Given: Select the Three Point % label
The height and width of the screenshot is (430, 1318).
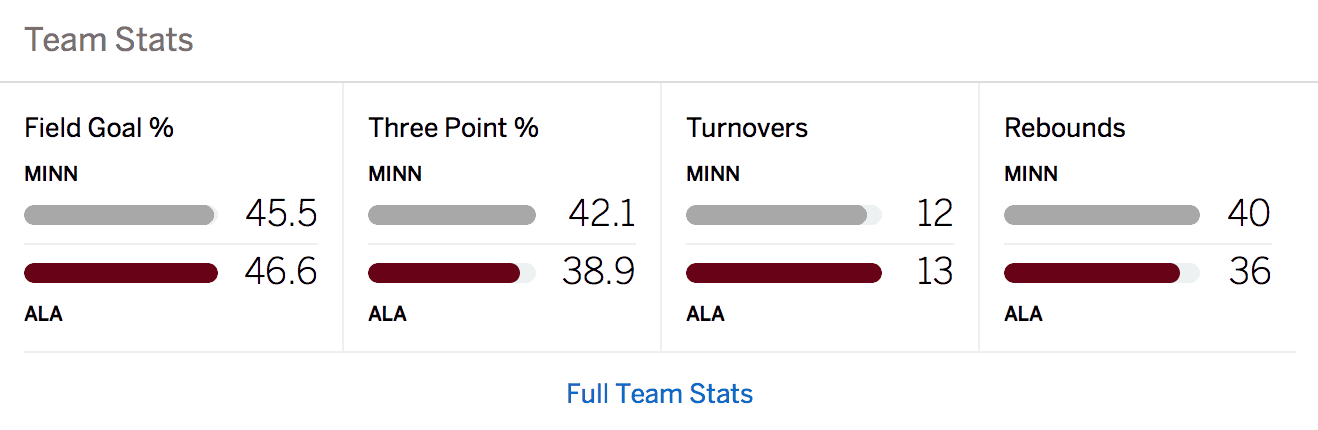Looking at the screenshot, I should point(454,128).
